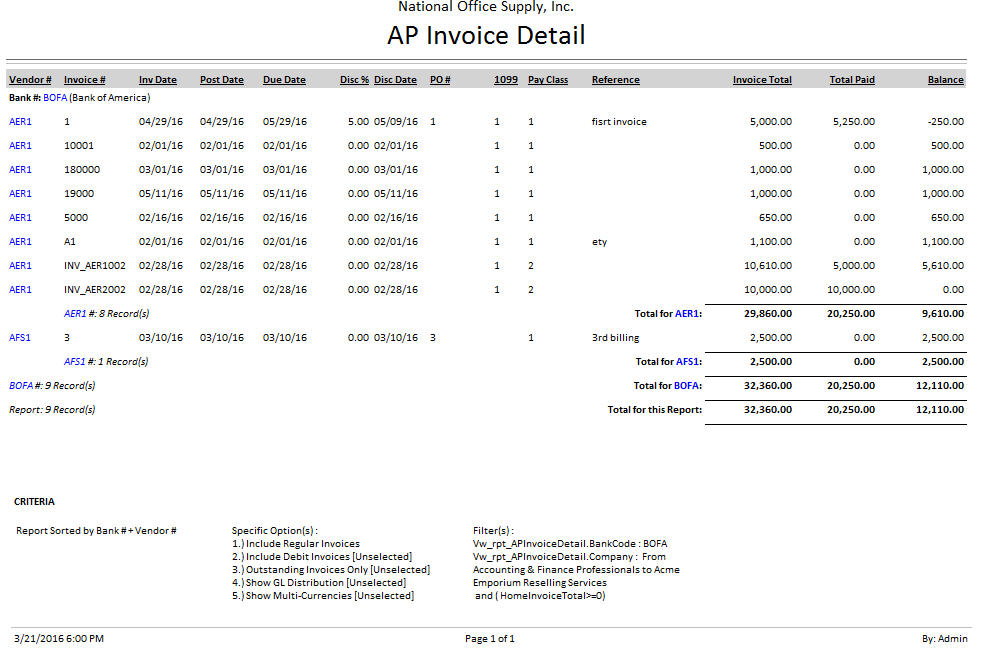Viewport: 988px width, 656px height.
Task: Click the Vendor # column header
Action: 30,80
